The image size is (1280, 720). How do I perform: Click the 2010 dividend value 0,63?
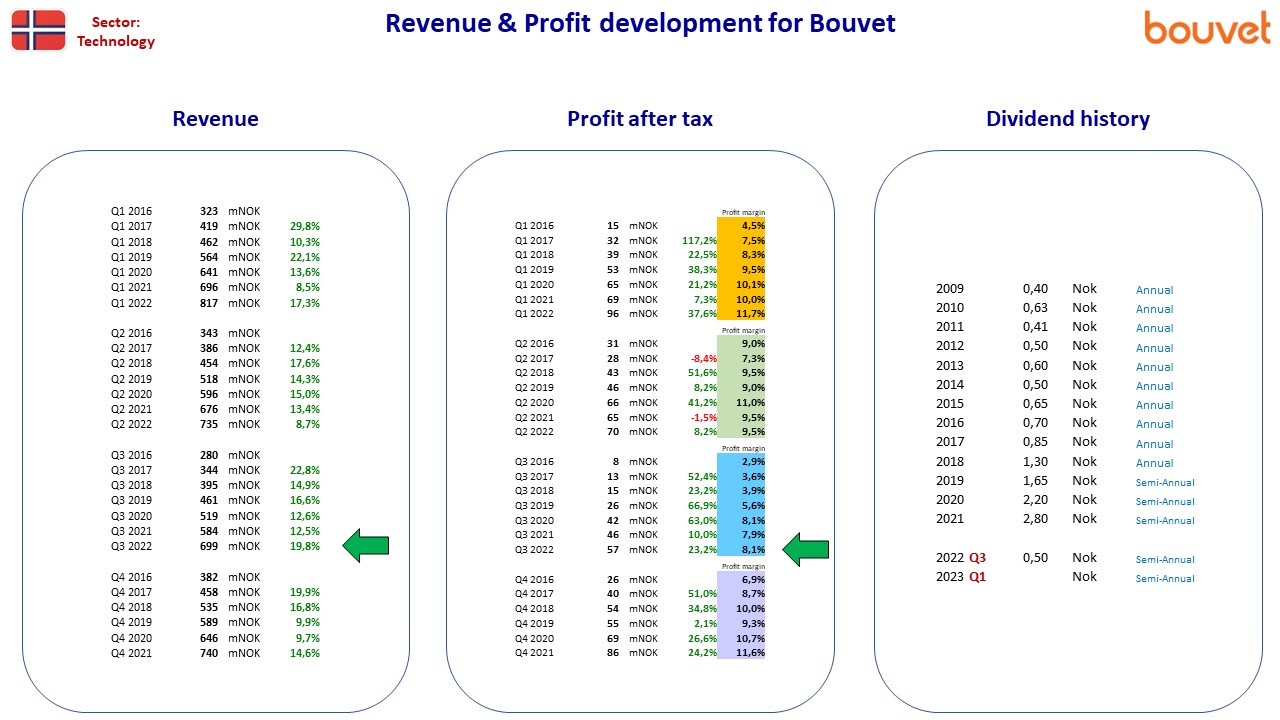point(1035,308)
